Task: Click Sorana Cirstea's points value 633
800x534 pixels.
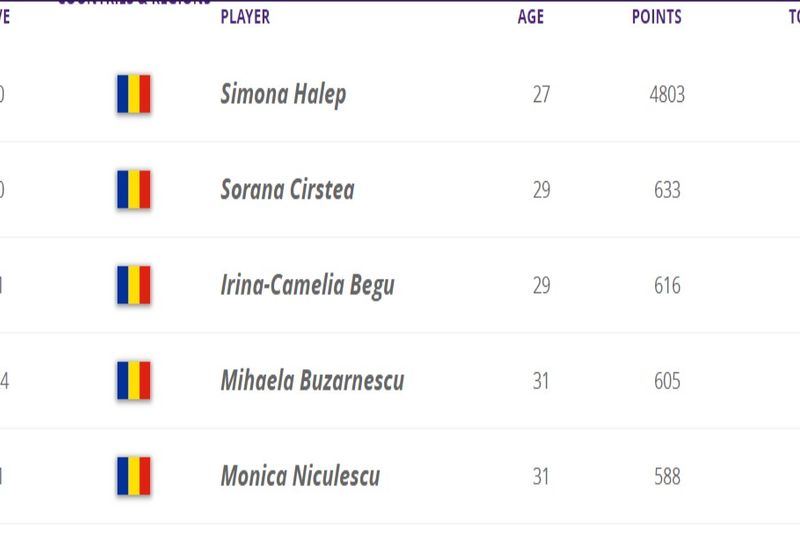Action: pyautogui.click(x=667, y=190)
